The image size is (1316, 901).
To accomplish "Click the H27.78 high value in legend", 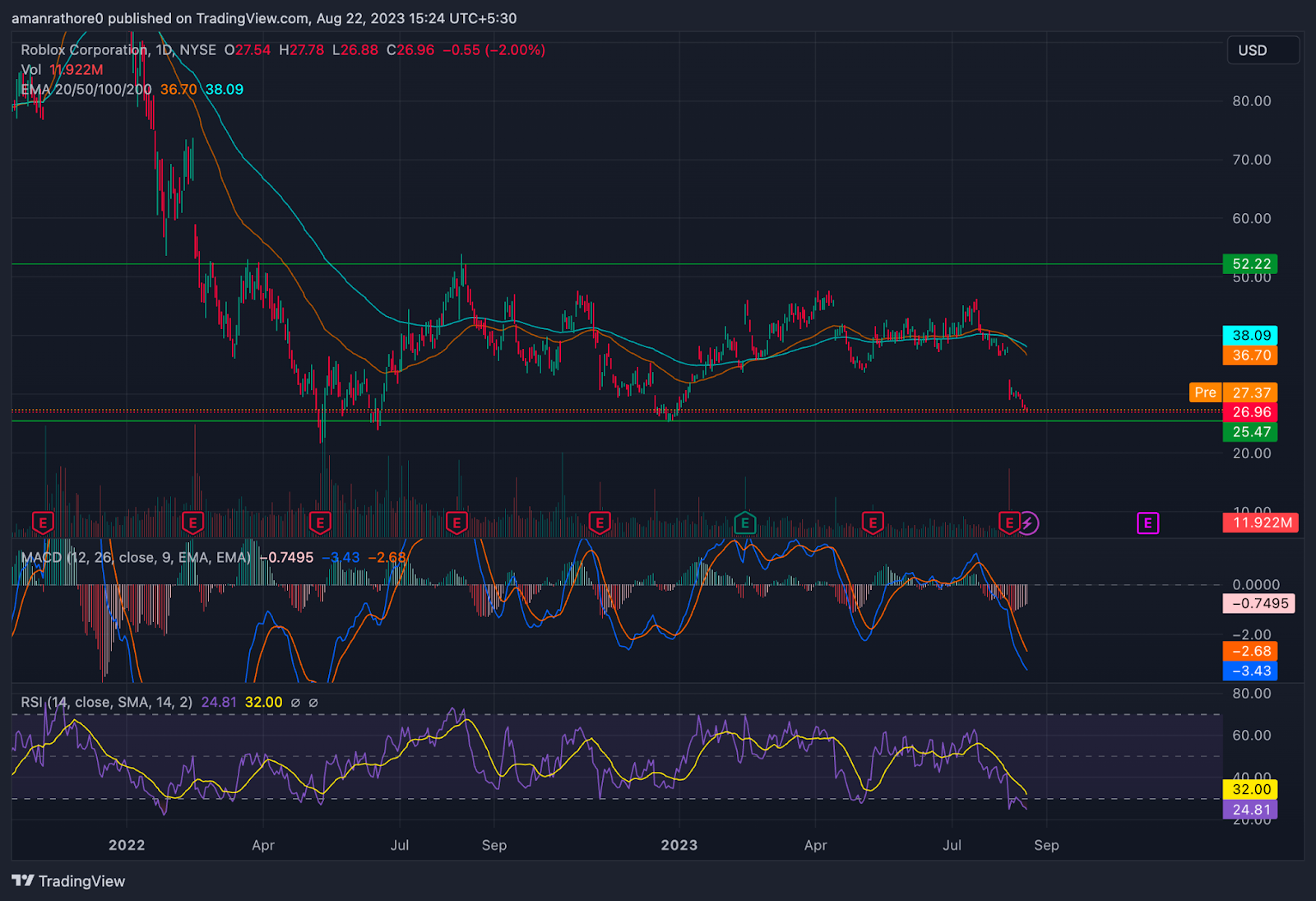I will point(301,50).
